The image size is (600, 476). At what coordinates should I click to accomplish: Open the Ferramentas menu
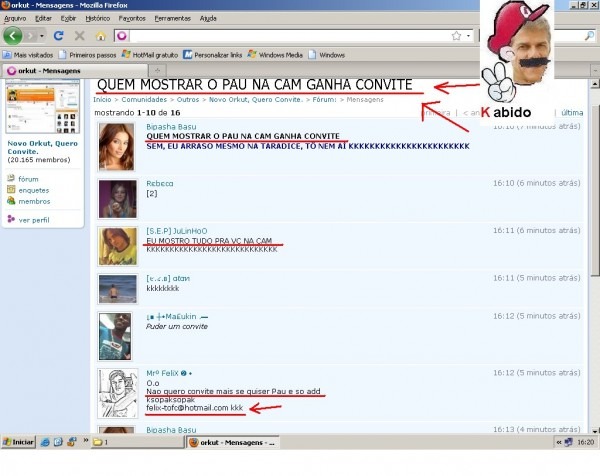173,18
